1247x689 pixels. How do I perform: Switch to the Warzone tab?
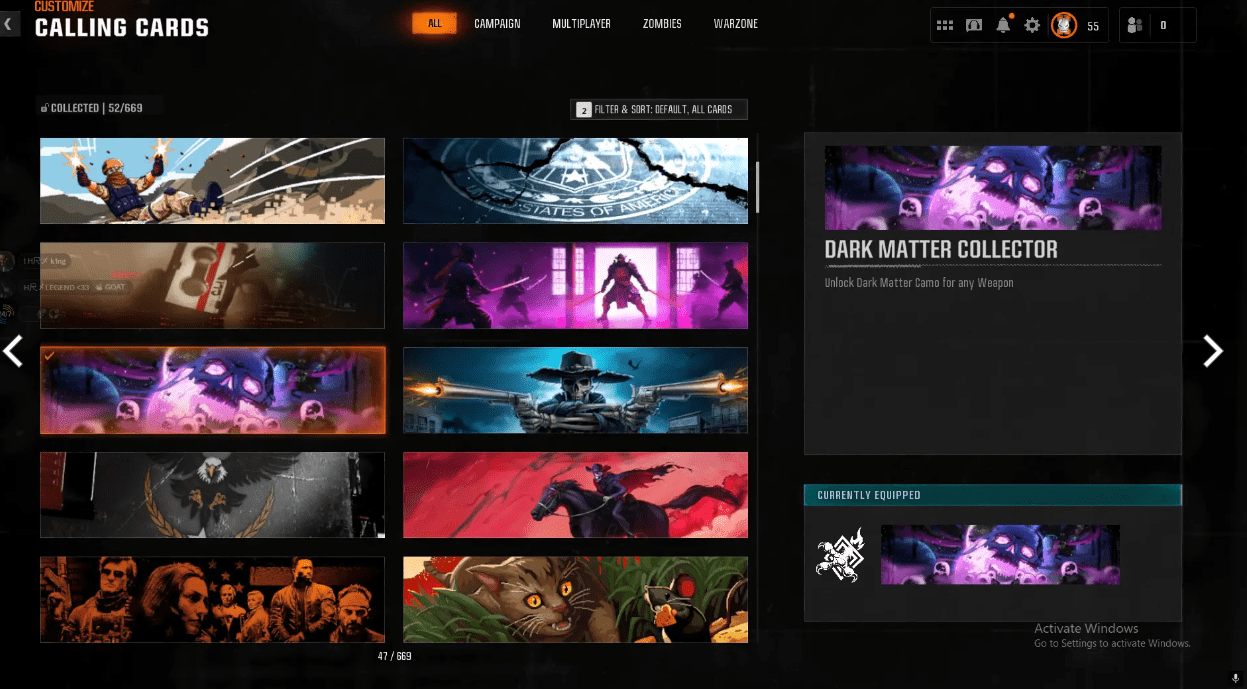point(736,23)
